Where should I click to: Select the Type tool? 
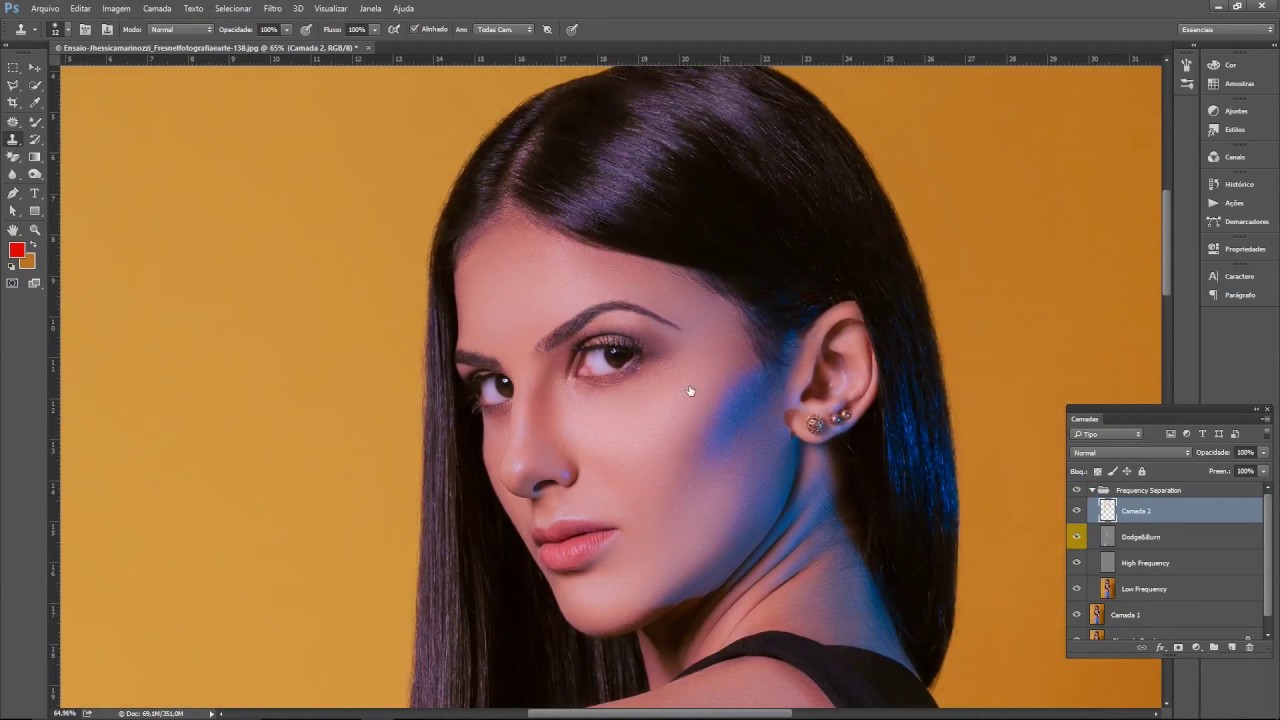(x=34, y=193)
